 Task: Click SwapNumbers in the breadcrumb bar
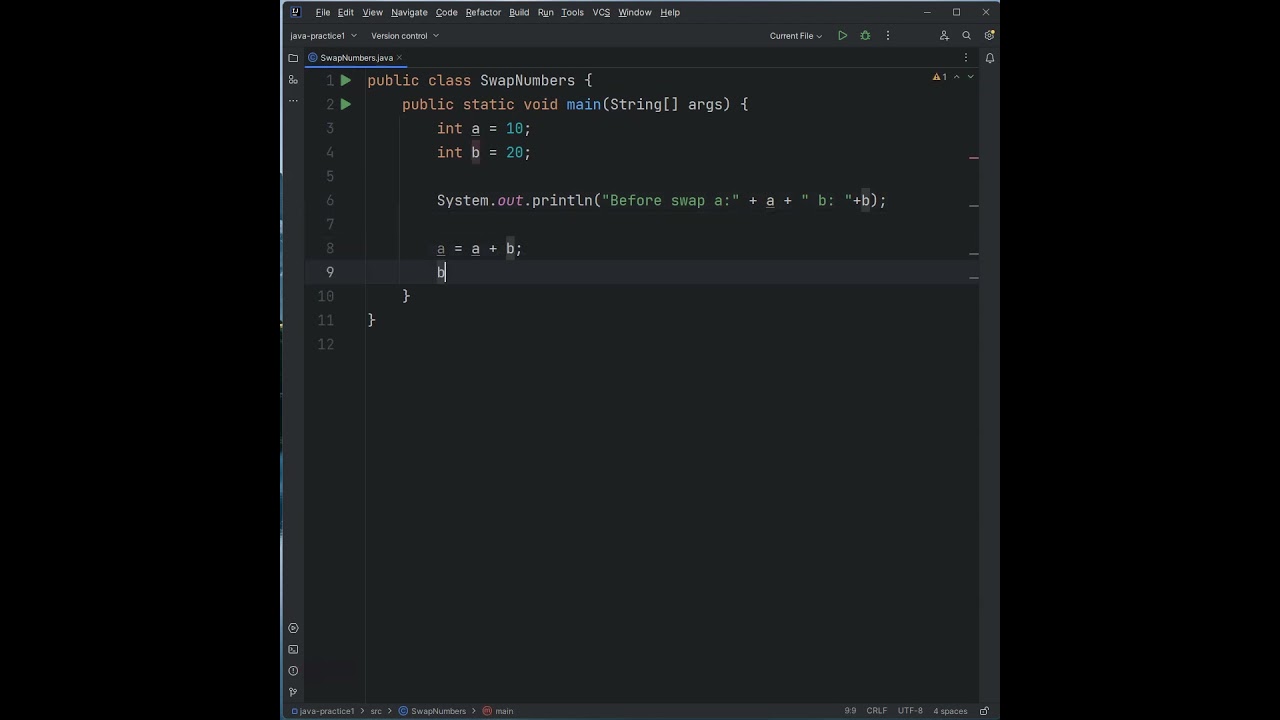coord(432,711)
